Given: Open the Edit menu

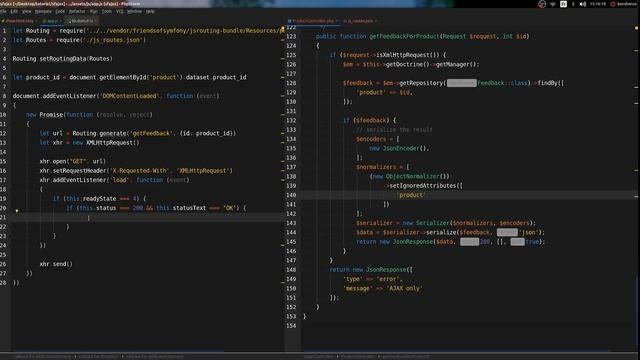Looking at the screenshot, I should click(x=14, y=11).
